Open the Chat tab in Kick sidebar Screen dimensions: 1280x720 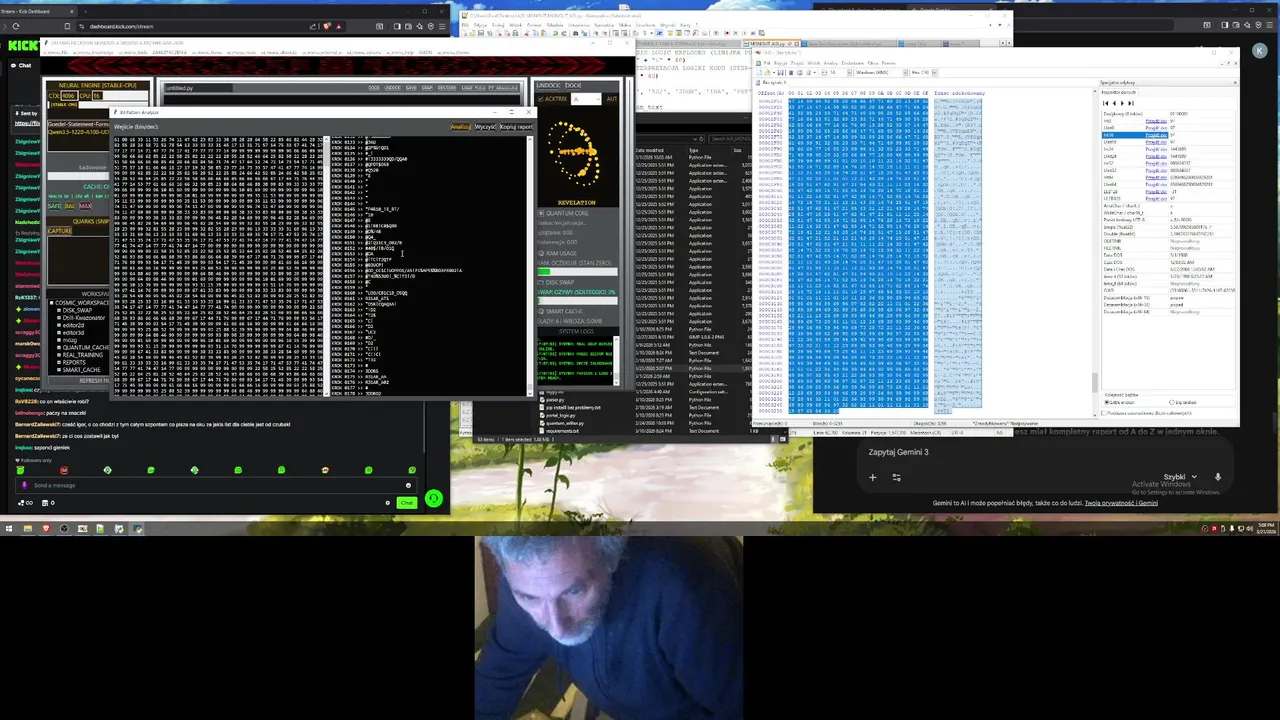[x=20, y=65]
